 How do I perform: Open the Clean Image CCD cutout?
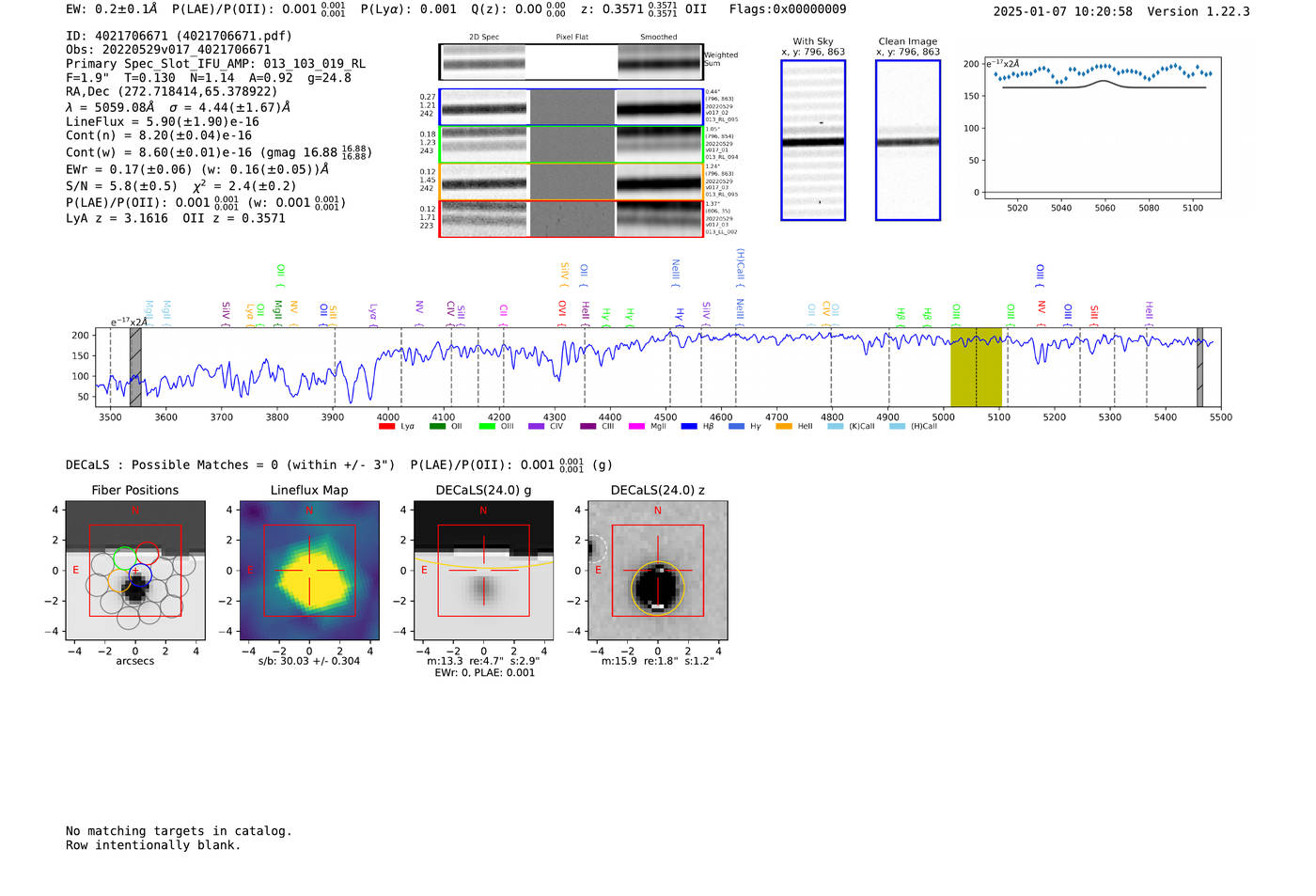pyautogui.click(x=908, y=140)
